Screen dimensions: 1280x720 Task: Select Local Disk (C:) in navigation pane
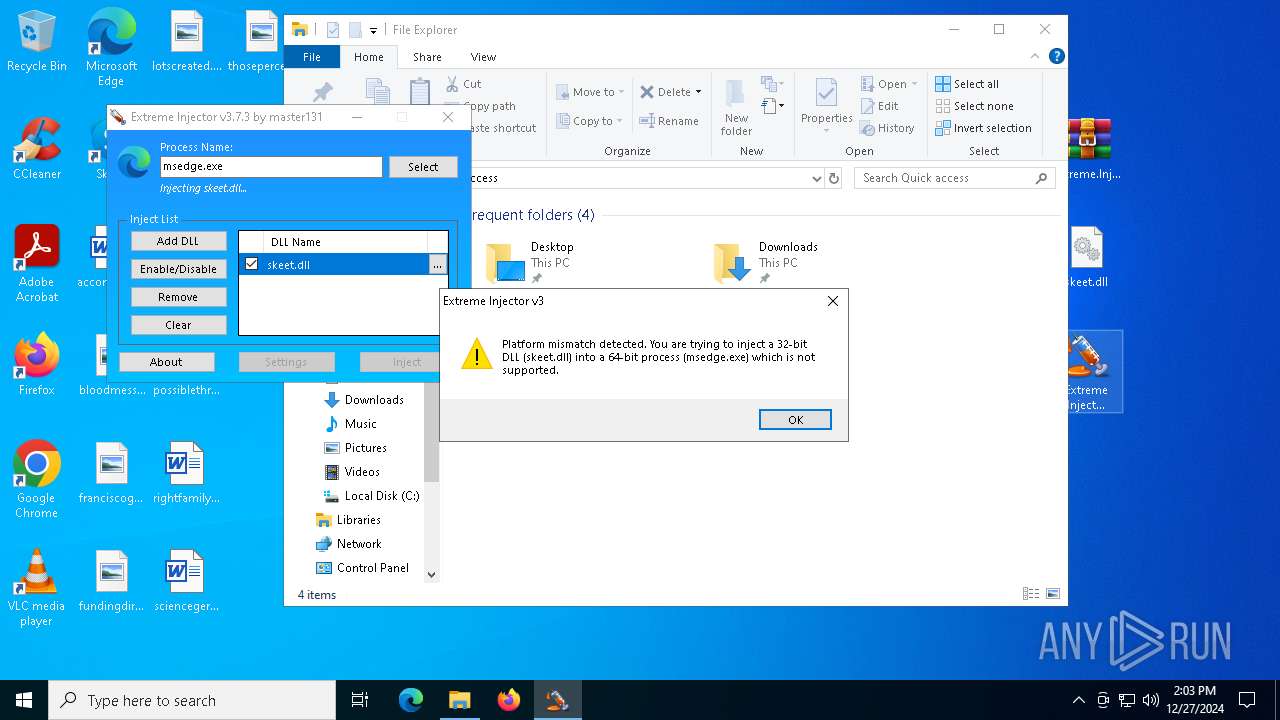pyautogui.click(x=371, y=496)
